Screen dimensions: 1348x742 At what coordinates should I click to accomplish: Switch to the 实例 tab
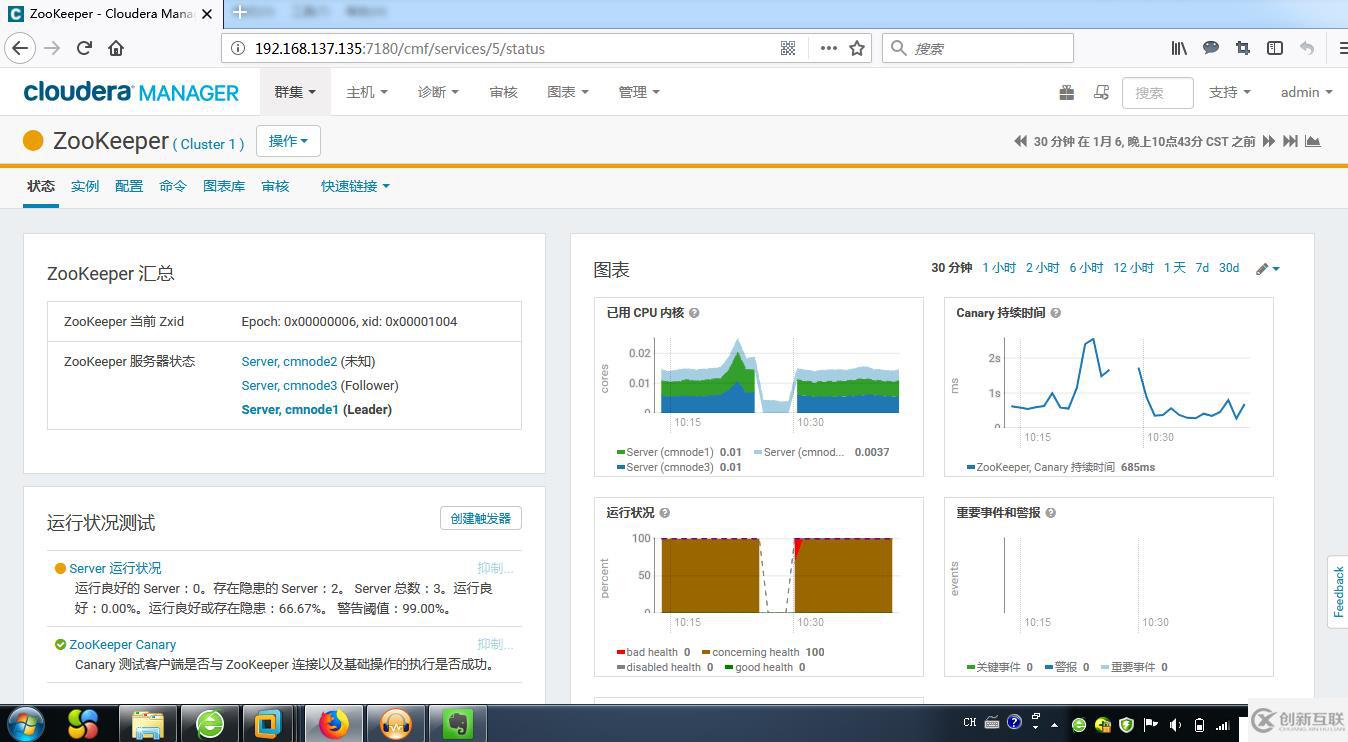point(85,186)
